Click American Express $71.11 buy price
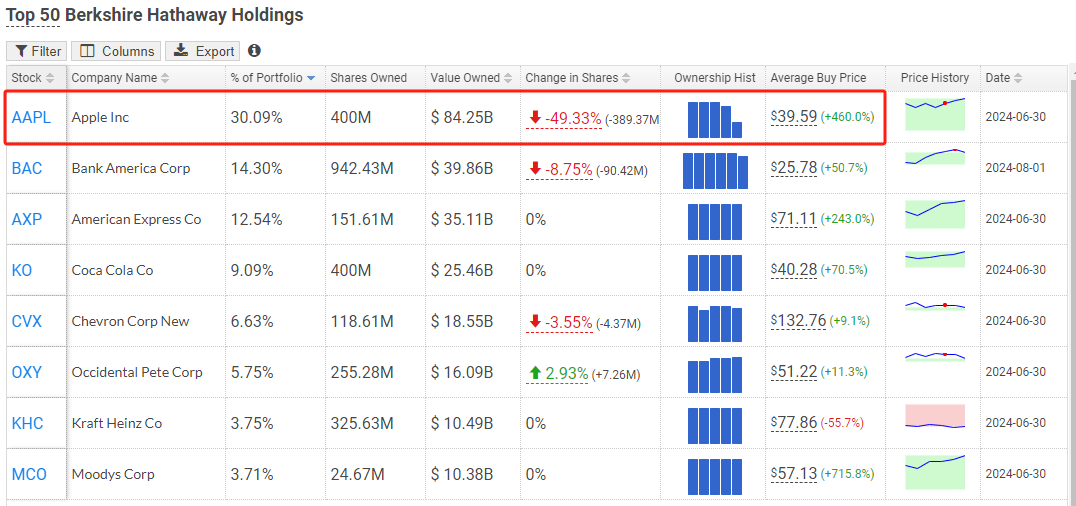The height and width of the screenshot is (506, 1076). pyautogui.click(x=794, y=219)
